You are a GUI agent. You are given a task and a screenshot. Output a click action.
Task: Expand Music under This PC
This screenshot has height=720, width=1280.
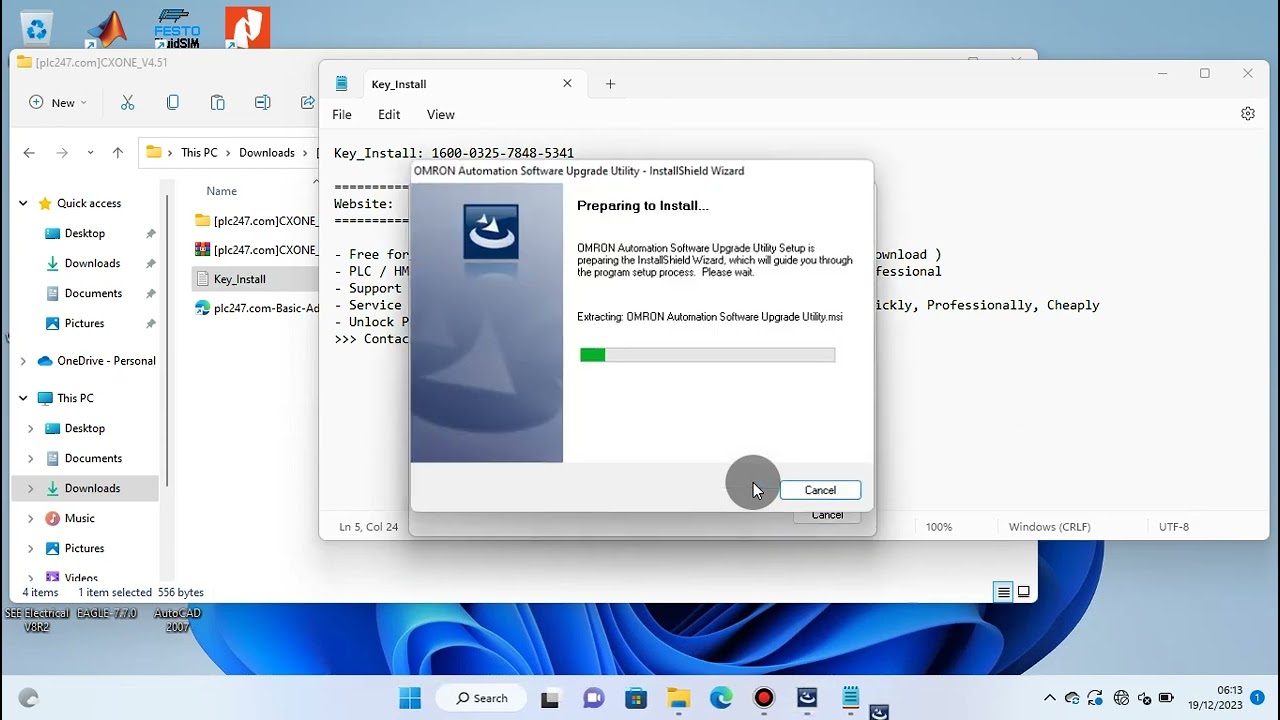coord(30,518)
